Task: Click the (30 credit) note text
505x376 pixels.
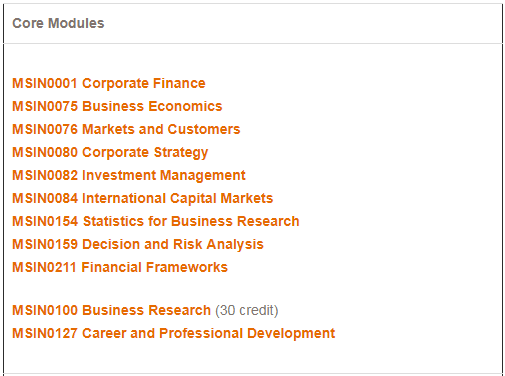Action: (x=247, y=310)
